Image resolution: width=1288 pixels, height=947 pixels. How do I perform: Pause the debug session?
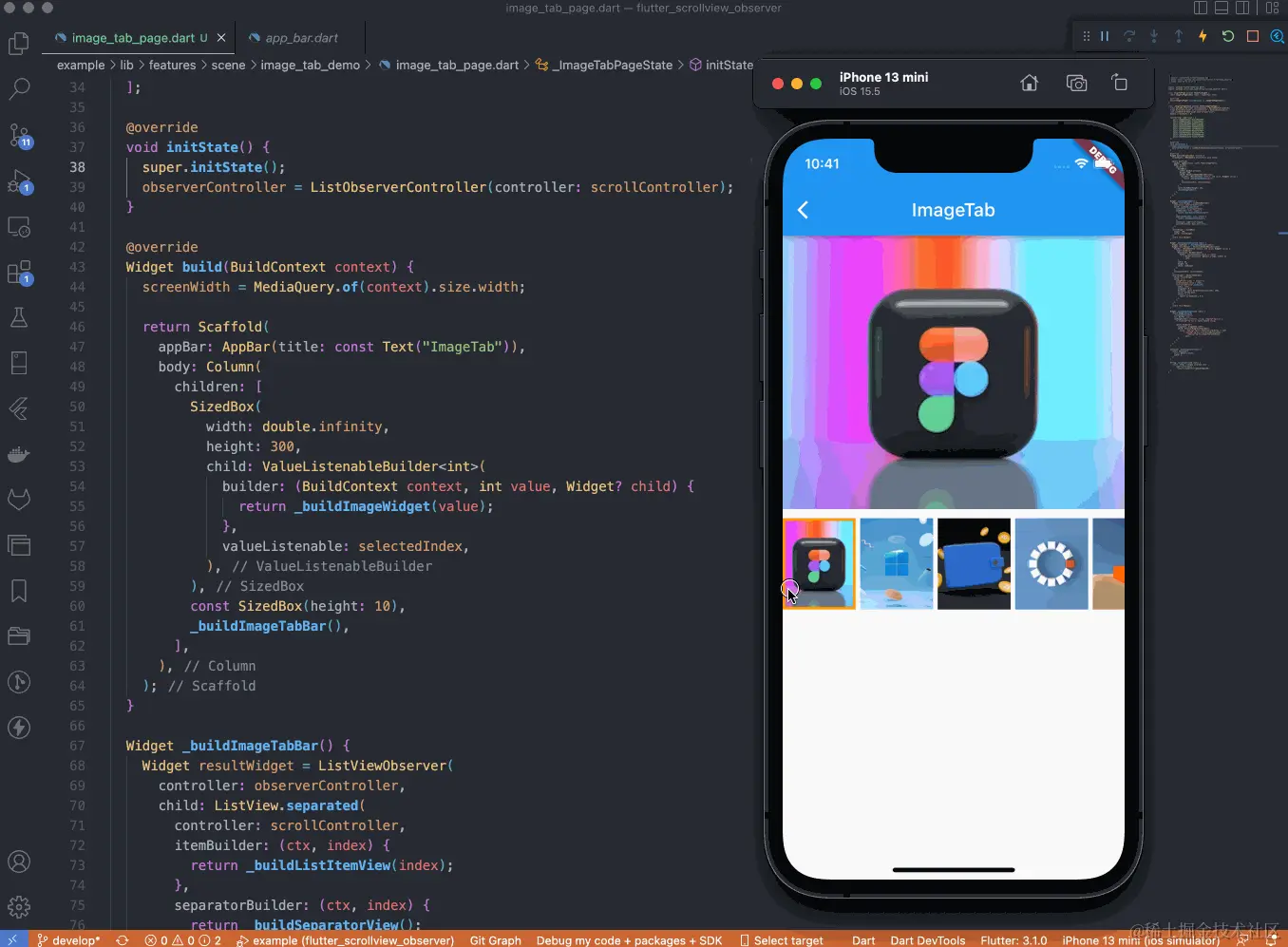click(x=1105, y=36)
